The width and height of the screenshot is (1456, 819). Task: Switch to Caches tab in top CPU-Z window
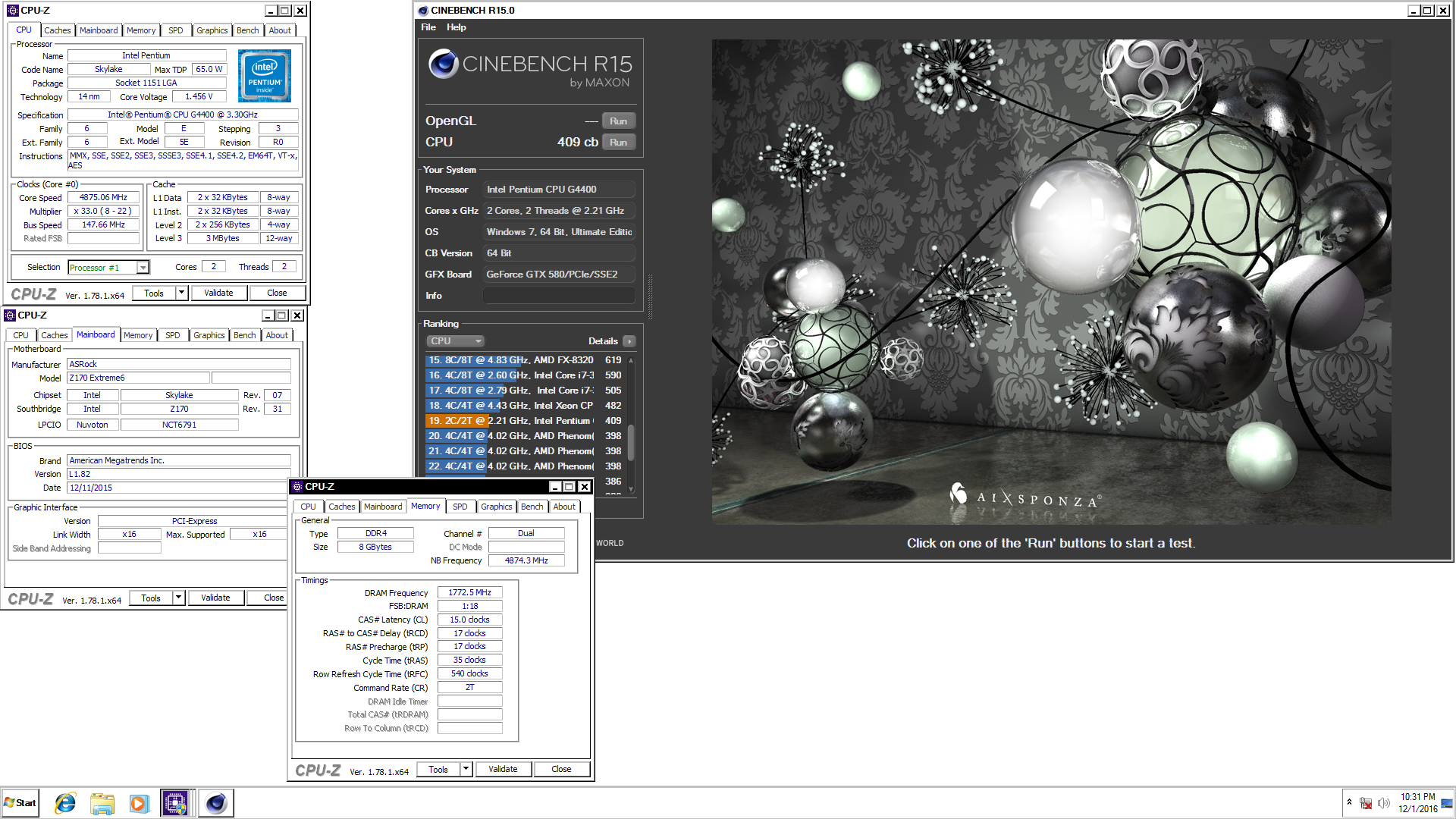(57, 30)
